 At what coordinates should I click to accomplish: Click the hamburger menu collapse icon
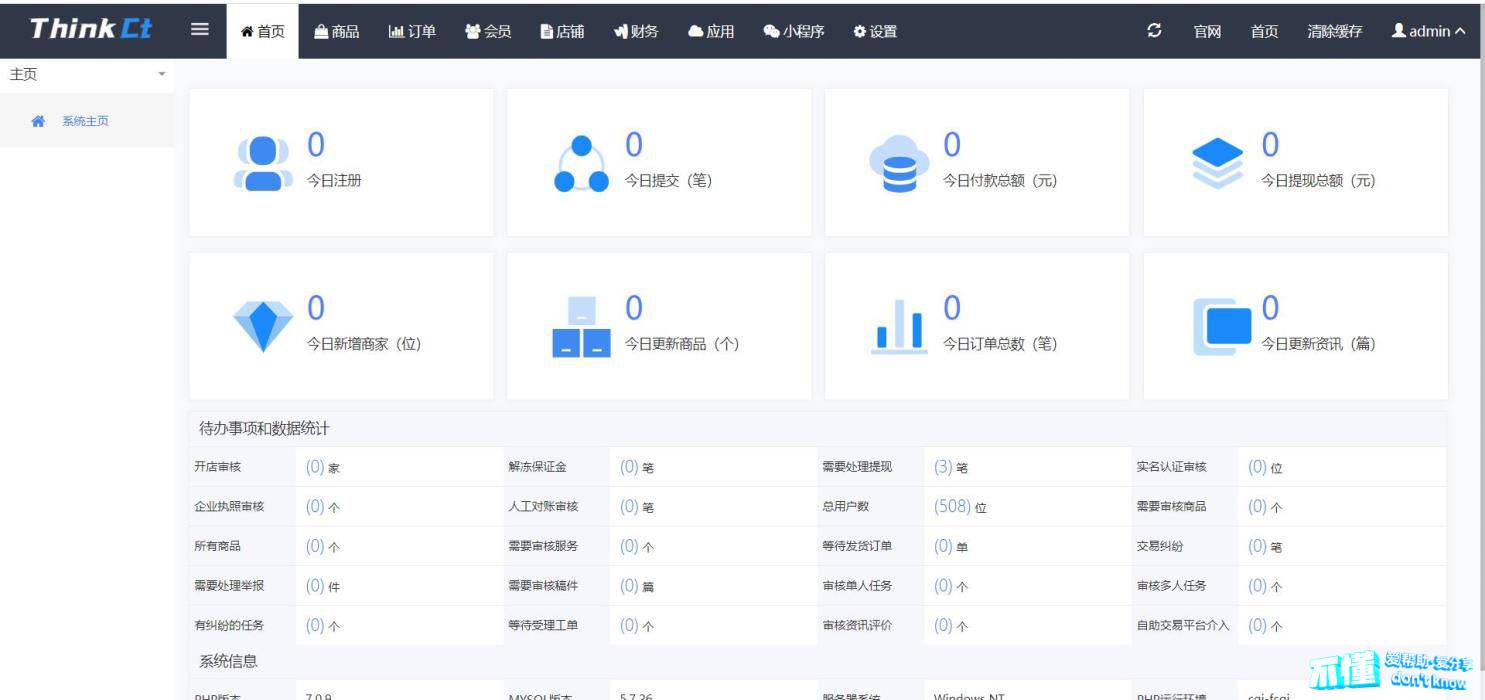200,30
